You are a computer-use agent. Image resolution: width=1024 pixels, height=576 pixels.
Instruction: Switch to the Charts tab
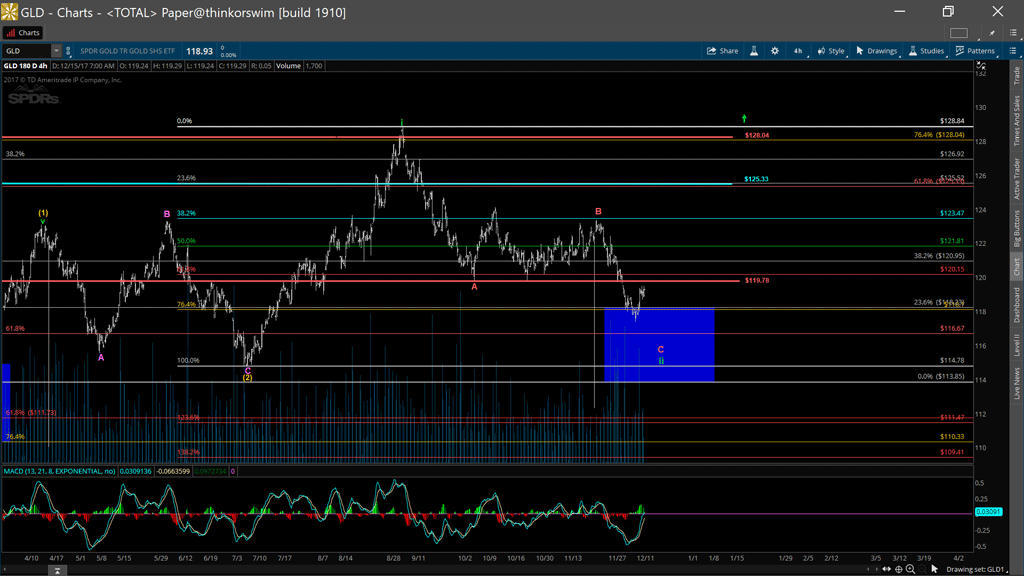[23, 33]
